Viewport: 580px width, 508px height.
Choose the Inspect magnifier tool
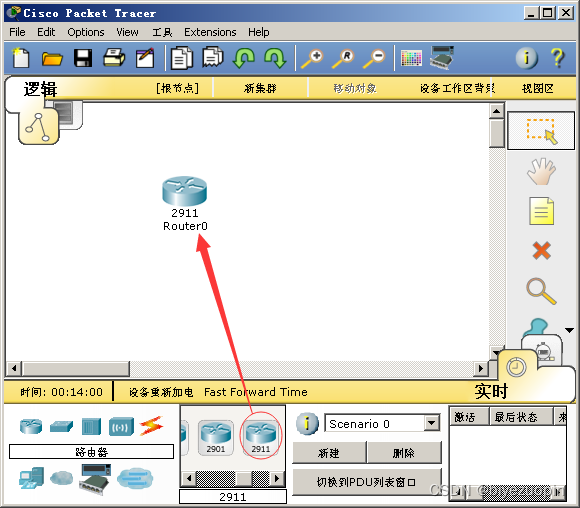(541, 291)
